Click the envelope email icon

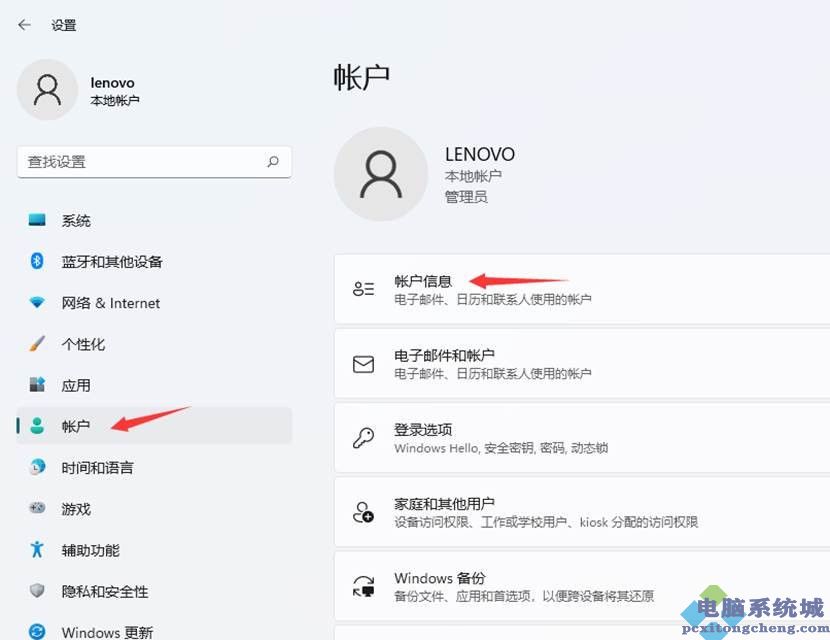pos(364,364)
